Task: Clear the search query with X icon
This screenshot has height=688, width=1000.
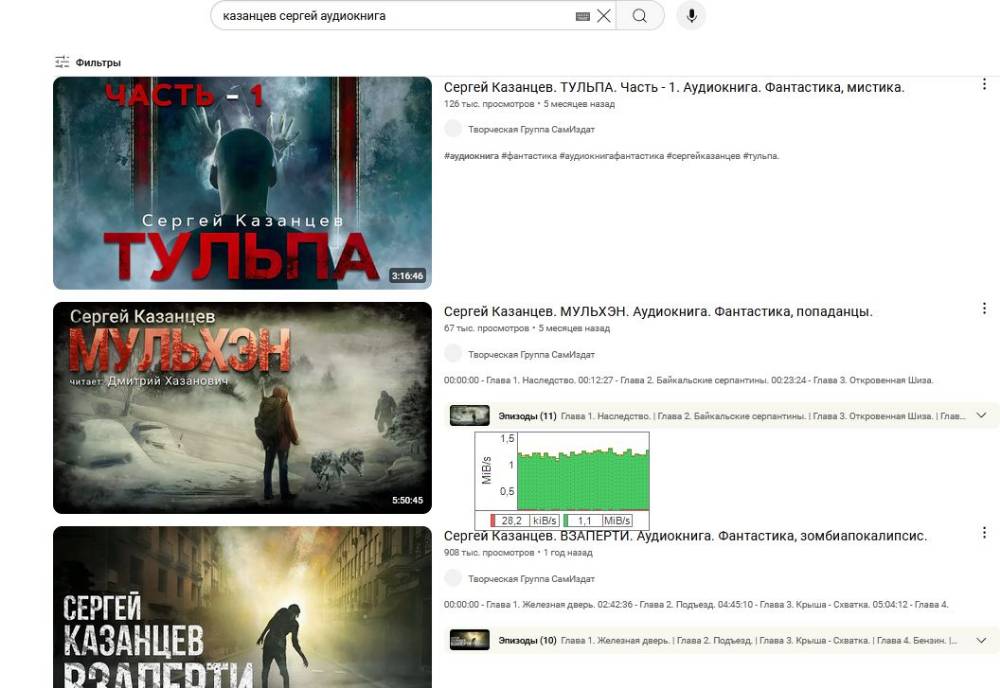Action: click(x=604, y=16)
